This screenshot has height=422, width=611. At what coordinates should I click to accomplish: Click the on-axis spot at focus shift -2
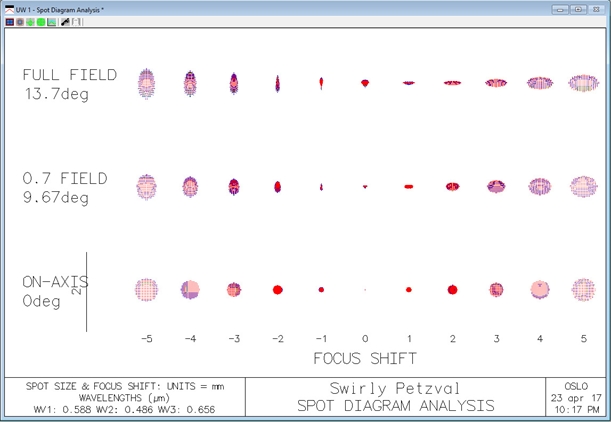277,290
